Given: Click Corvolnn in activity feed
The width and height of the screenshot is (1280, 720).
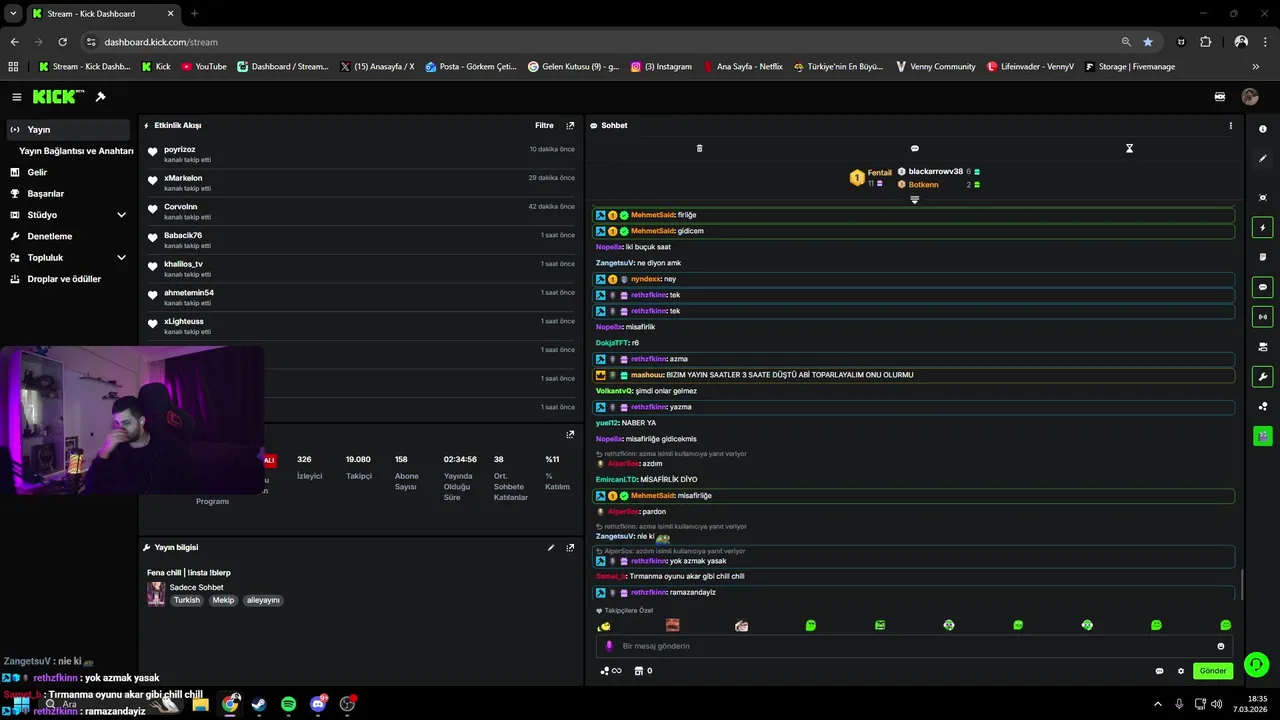Looking at the screenshot, I should [181, 206].
